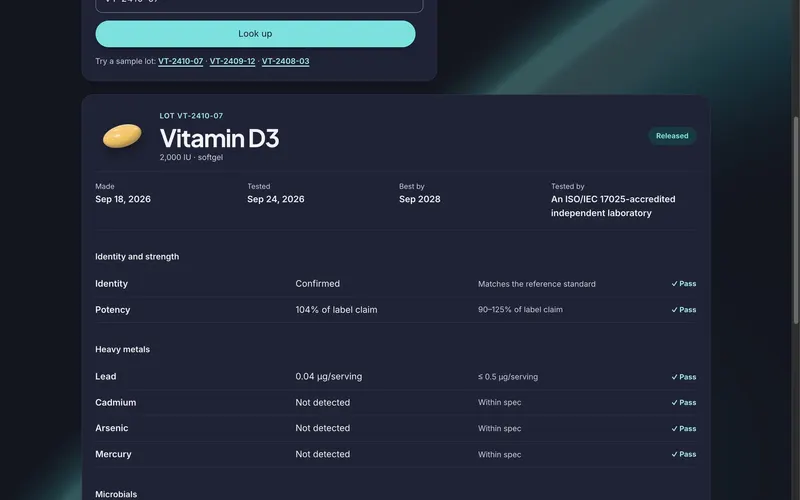Open sample lot VT-2410-07 link

point(181,61)
